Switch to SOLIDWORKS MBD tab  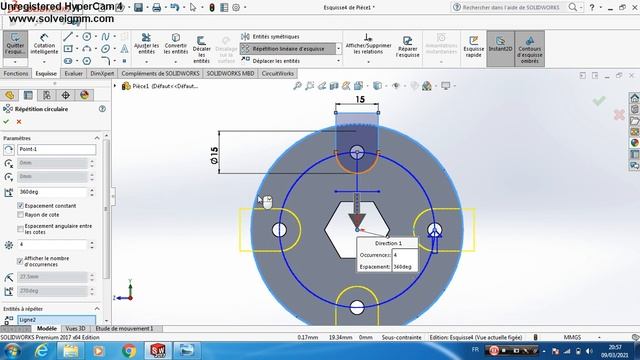230,73
